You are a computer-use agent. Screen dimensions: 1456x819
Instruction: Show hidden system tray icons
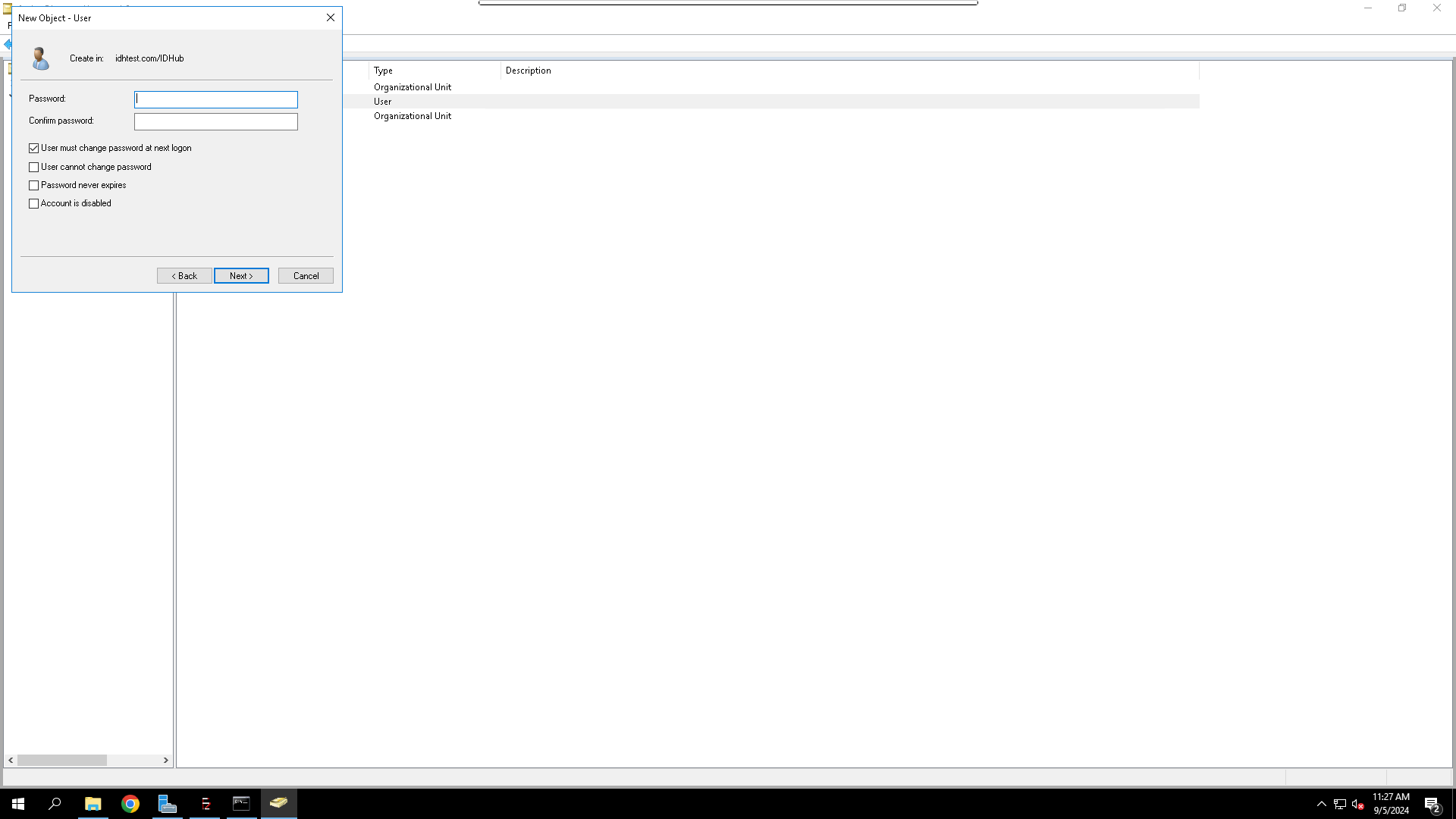coord(1322,804)
